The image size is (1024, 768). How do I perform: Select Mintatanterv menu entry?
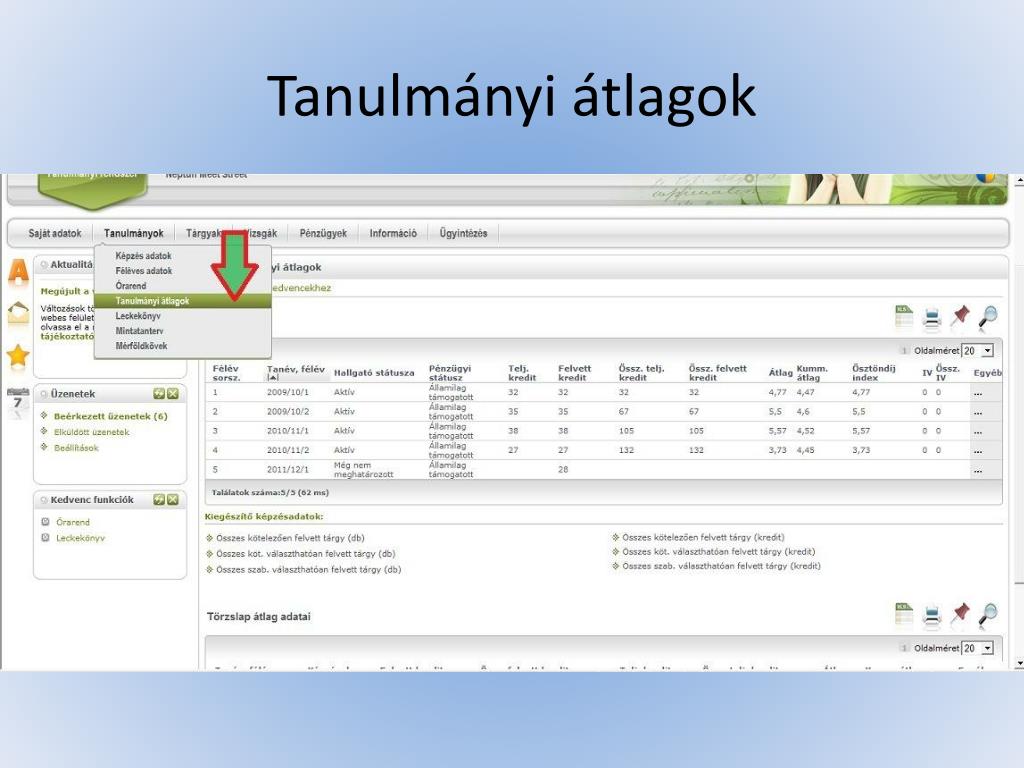(x=139, y=331)
